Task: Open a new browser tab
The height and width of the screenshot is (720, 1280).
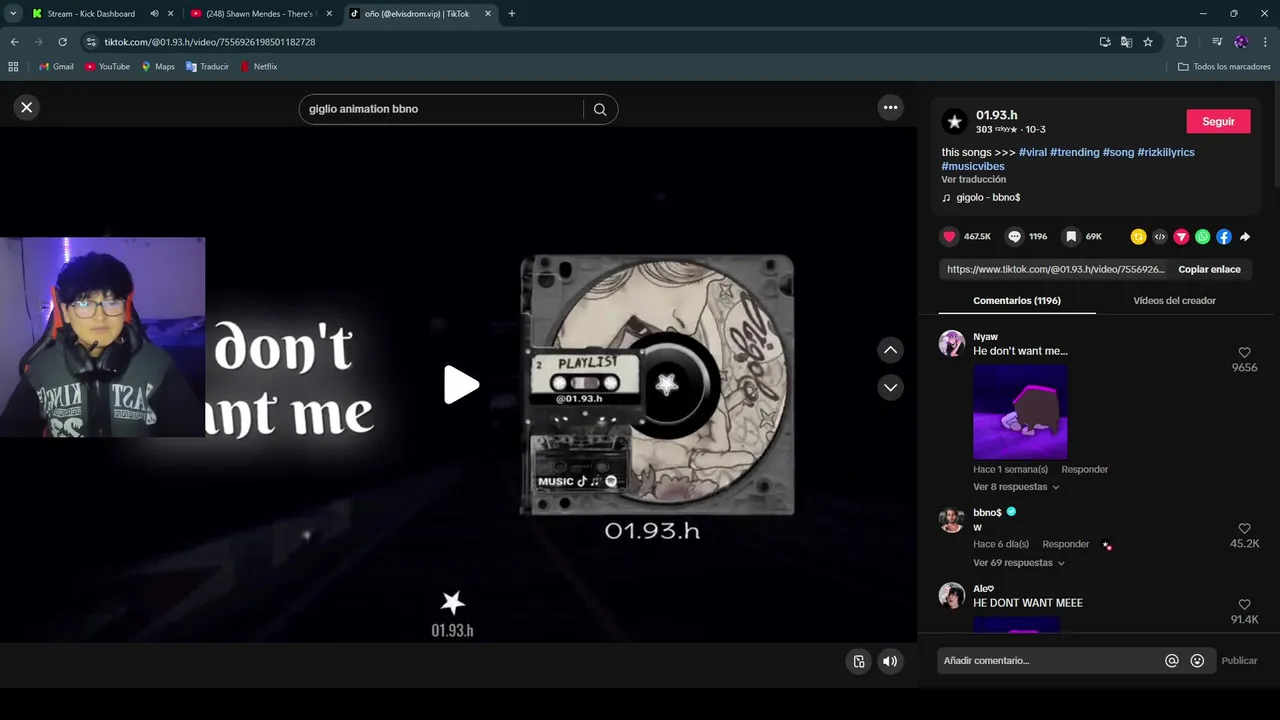Action: click(x=512, y=14)
